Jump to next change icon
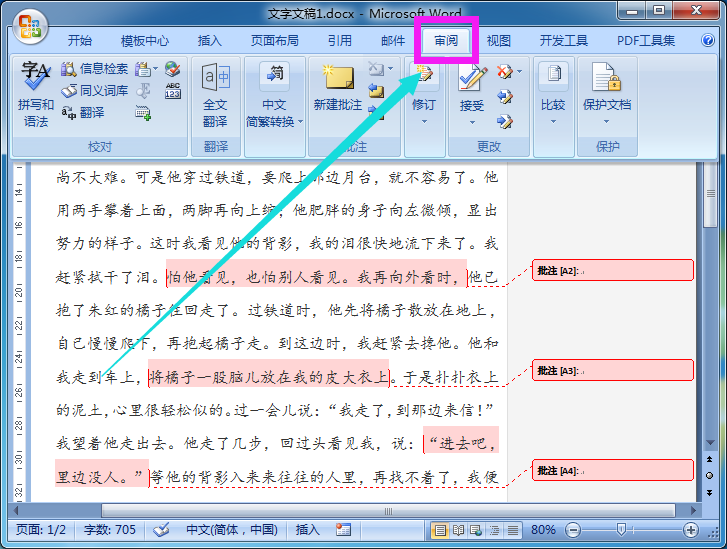The image size is (727, 549). pyautogui.click(x=504, y=121)
